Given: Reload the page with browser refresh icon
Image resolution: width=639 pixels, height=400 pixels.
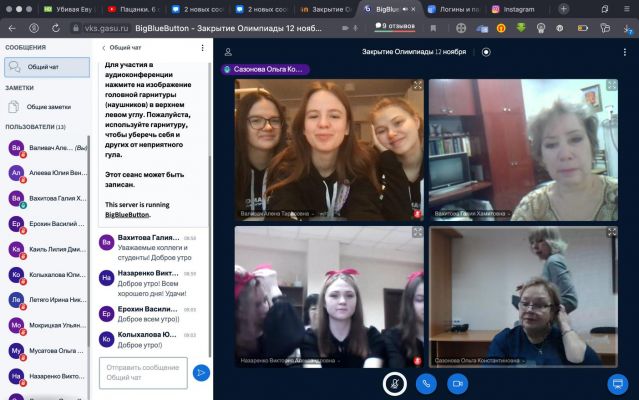Looking at the screenshot, I should [x=55, y=28].
